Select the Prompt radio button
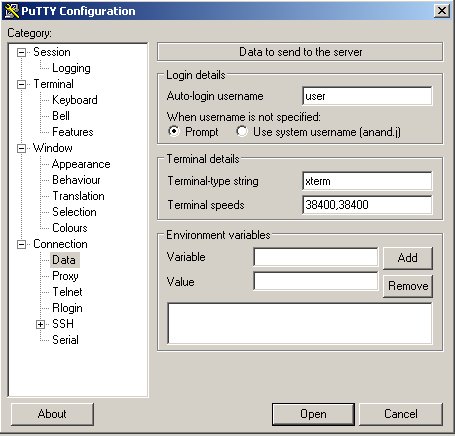This screenshot has width=455, height=436. [x=174, y=131]
